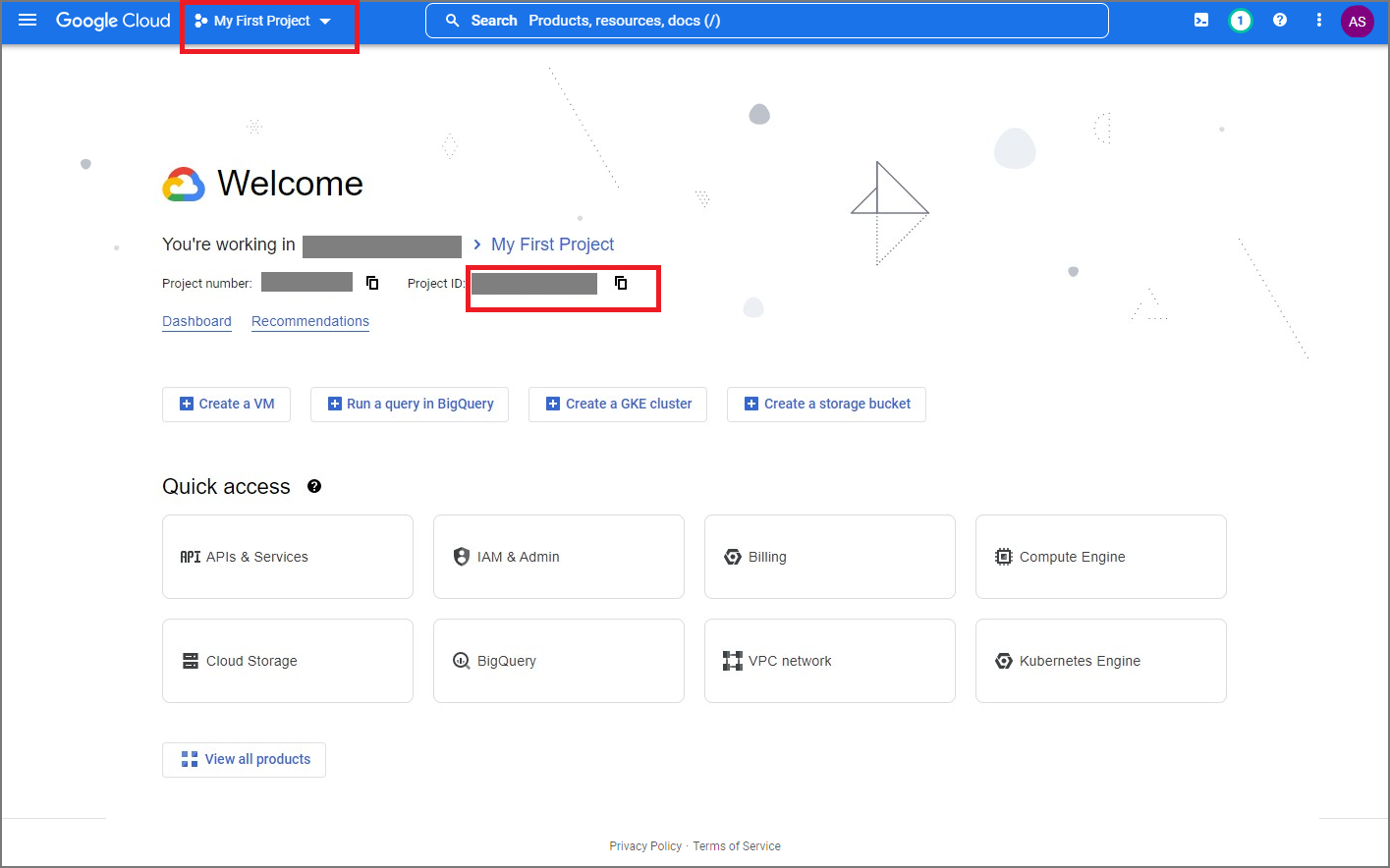
Task: Click the search magnifier icon
Action: [453, 21]
